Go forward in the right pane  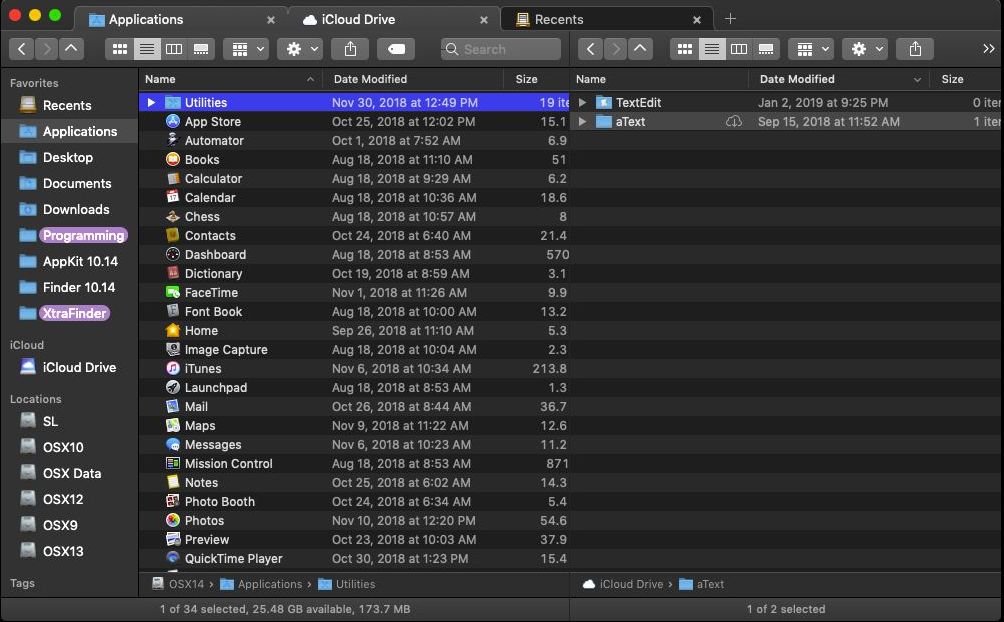coord(615,49)
